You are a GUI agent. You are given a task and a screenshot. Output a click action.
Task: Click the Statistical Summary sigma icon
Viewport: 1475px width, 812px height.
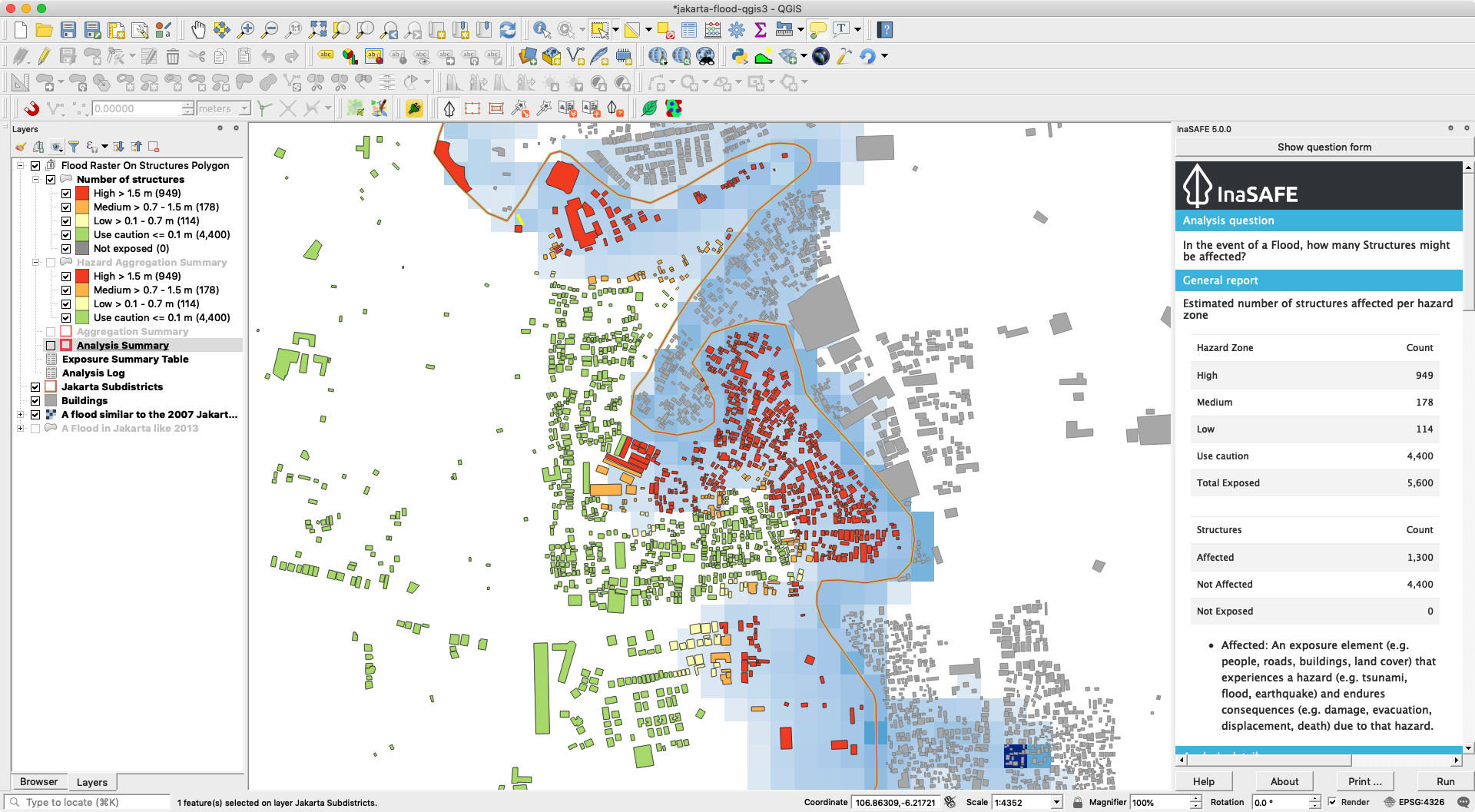click(x=761, y=30)
